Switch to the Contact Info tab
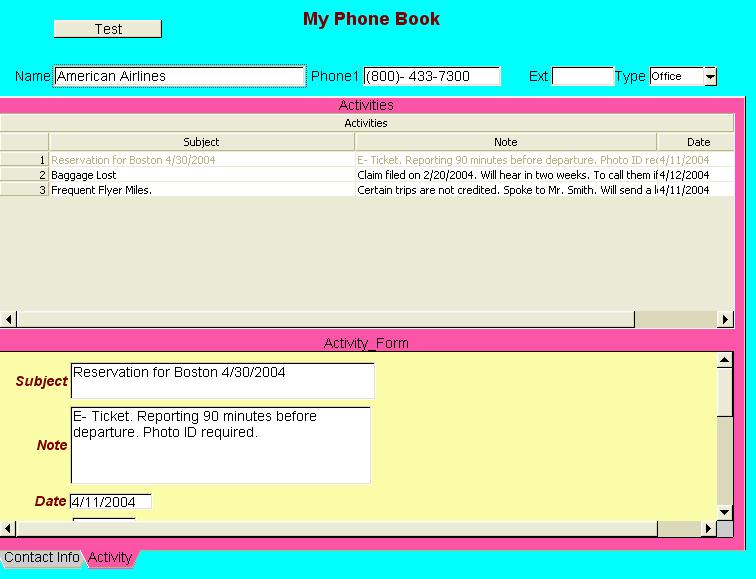 click(41, 557)
